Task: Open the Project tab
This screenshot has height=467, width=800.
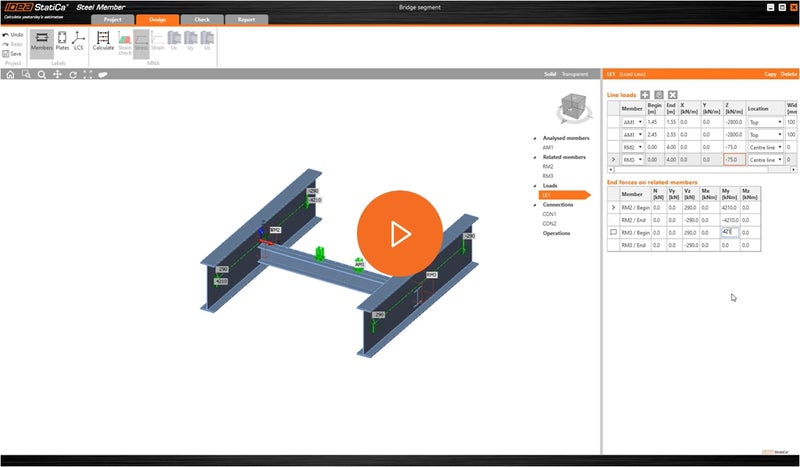Action: (112, 19)
